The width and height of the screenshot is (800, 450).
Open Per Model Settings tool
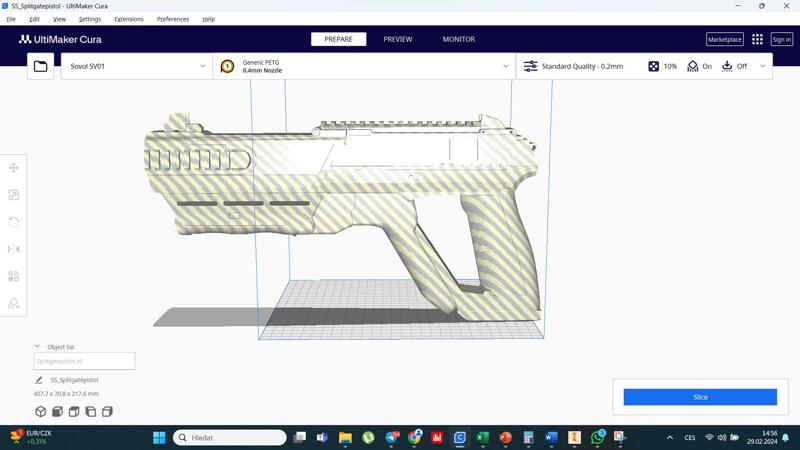click(14, 276)
